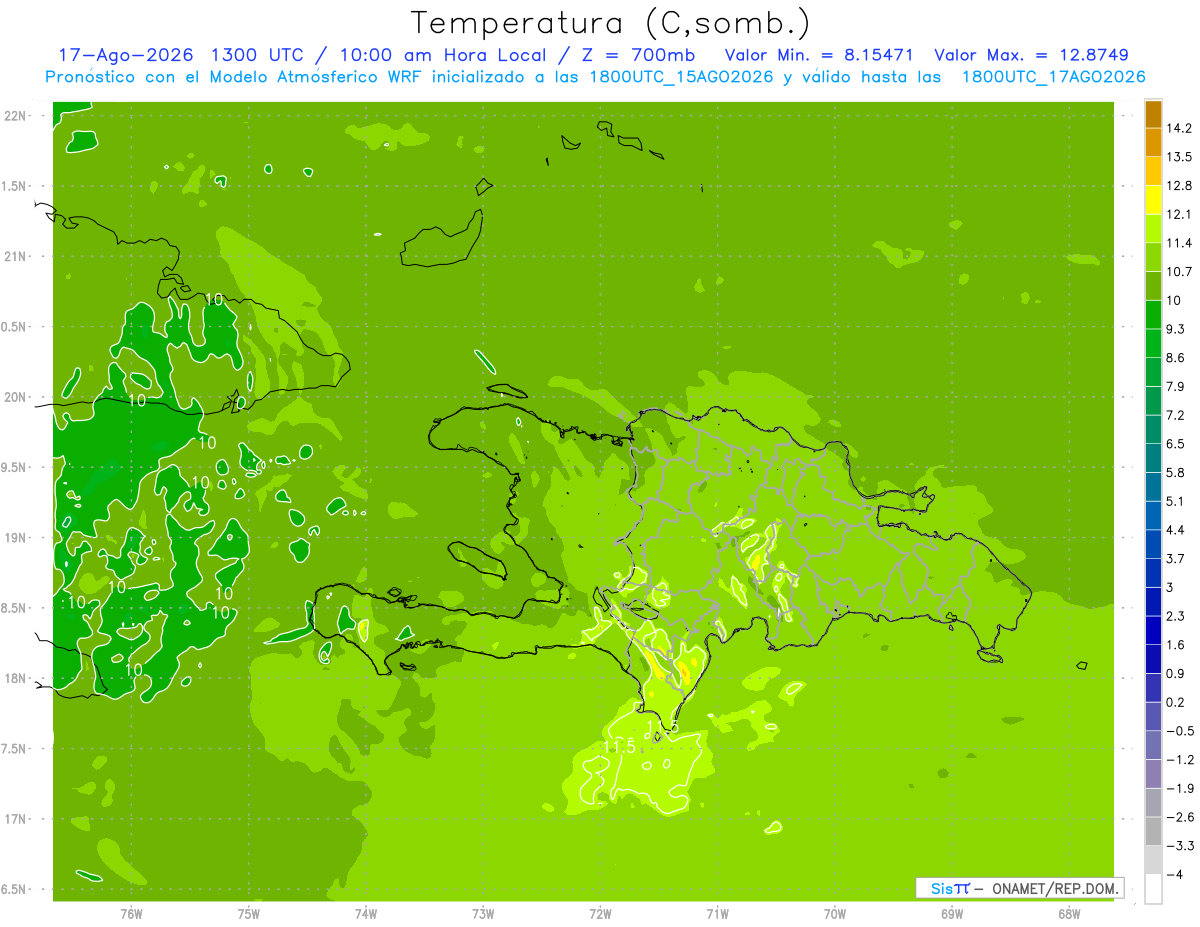
Task: Click the orange colorbar swatch between 13.5 and 14.2
Action: click(1153, 142)
